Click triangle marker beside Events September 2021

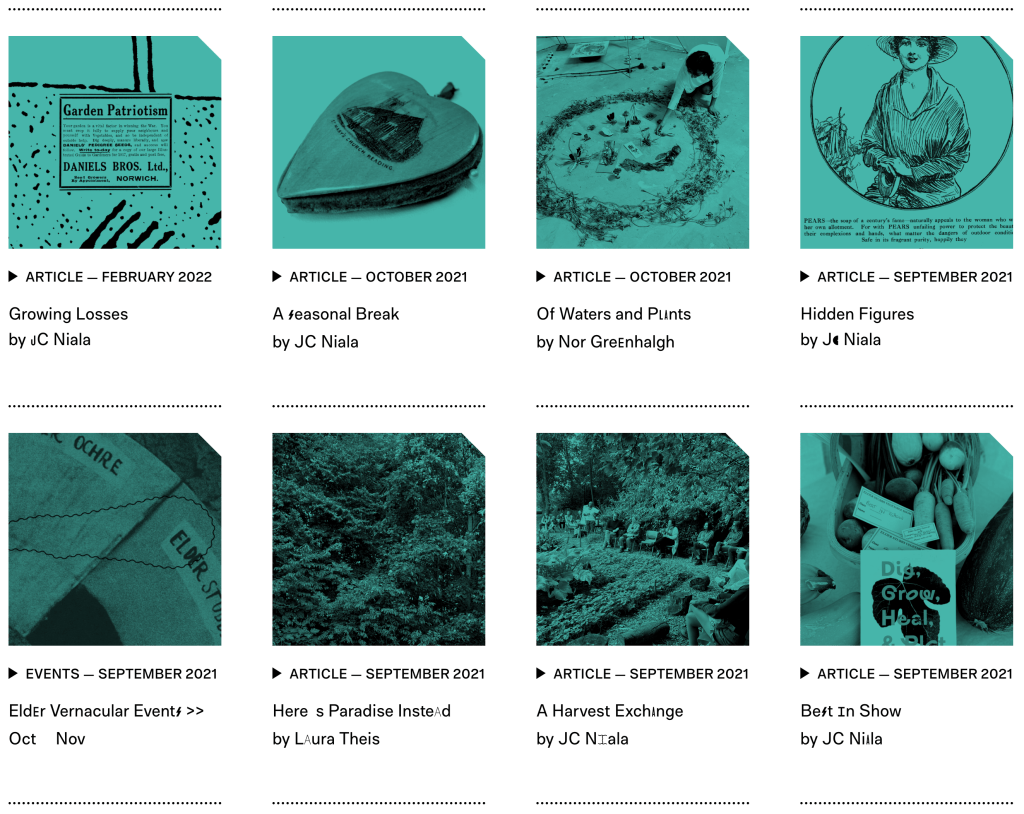coord(13,673)
